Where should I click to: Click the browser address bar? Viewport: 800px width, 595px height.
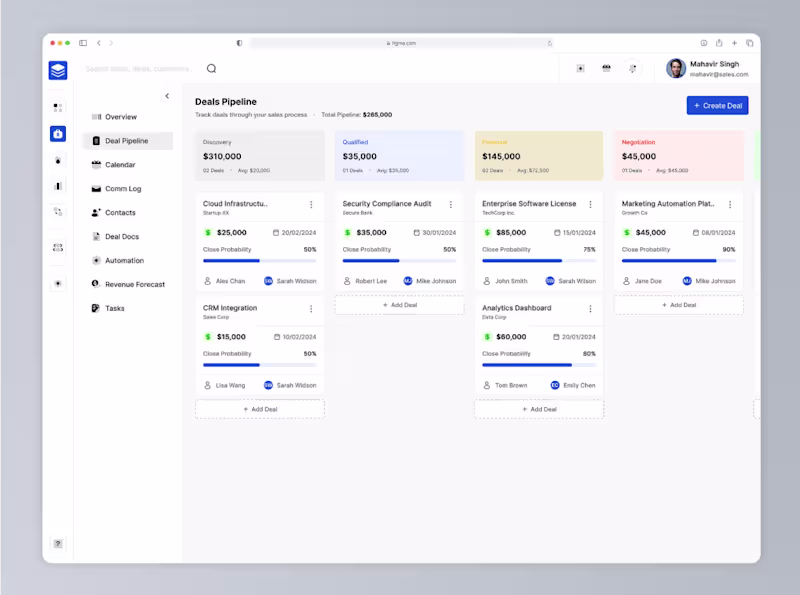tap(401, 43)
